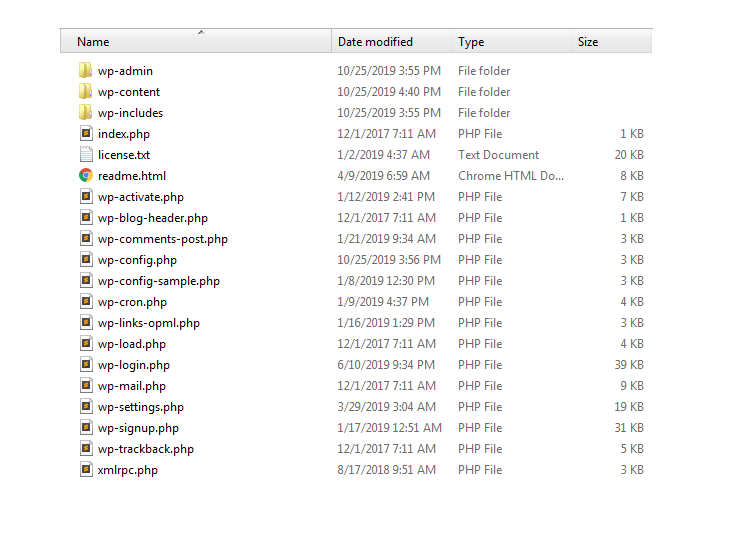Click the 31 KB size of wp-signup.php

(629, 429)
